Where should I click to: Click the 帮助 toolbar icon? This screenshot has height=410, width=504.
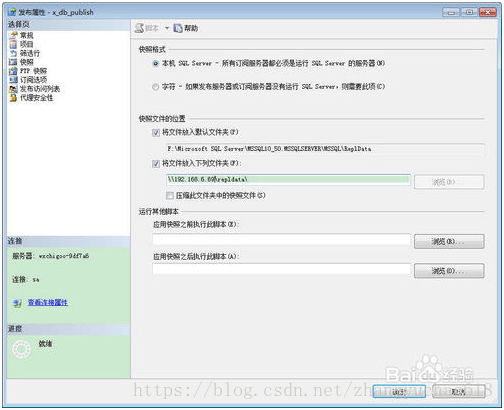pos(178,28)
